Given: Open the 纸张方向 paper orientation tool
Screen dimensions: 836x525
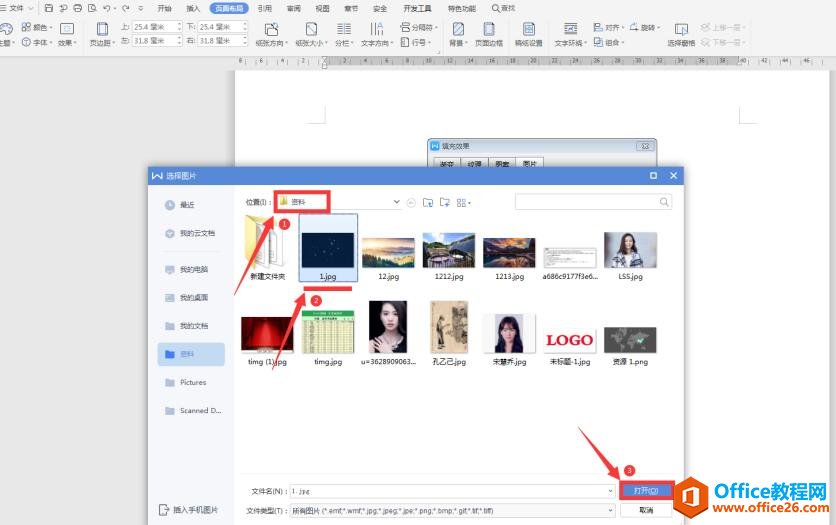Looking at the screenshot, I should pyautogui.click(x=268, y=33).
